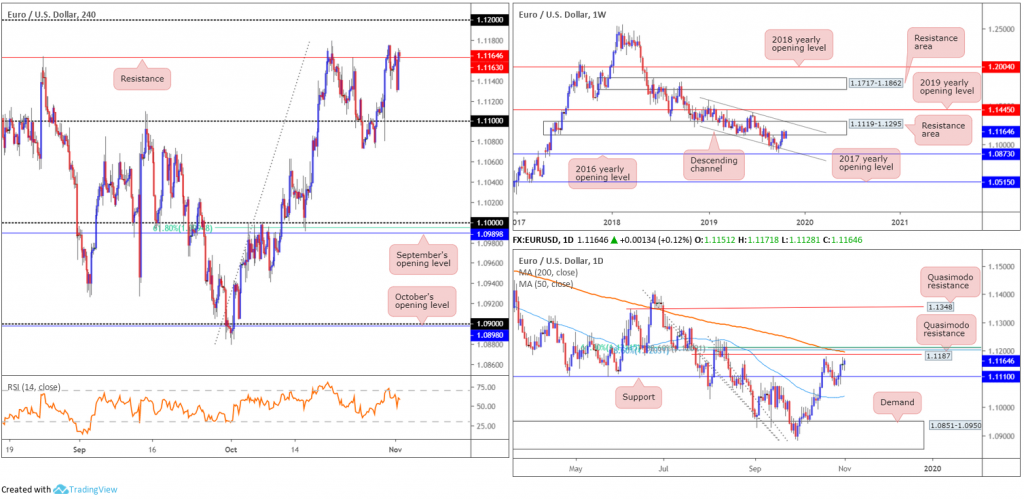Viewport: 1024px width, 500px height.
Task: Click the 1.1717-1.1862 zone label
Action: [874, 84]
